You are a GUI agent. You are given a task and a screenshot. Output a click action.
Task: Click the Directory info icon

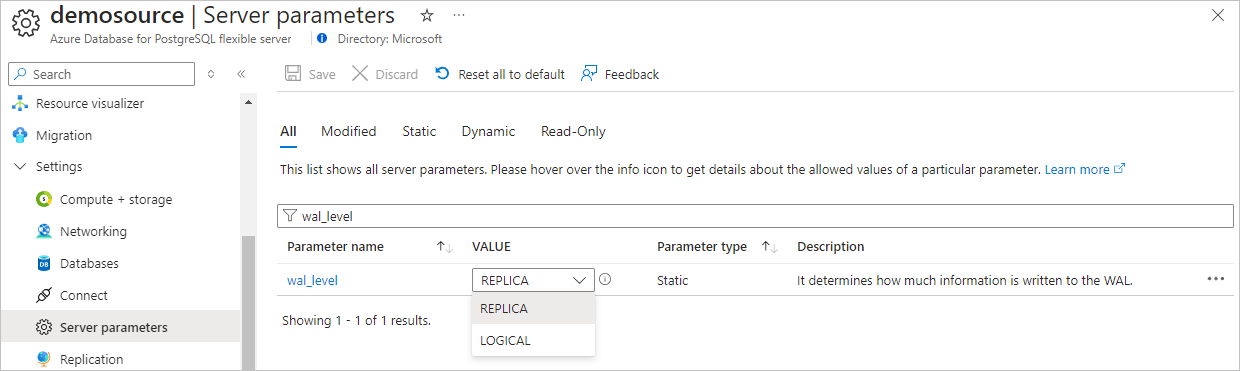(x=322, y=39)
